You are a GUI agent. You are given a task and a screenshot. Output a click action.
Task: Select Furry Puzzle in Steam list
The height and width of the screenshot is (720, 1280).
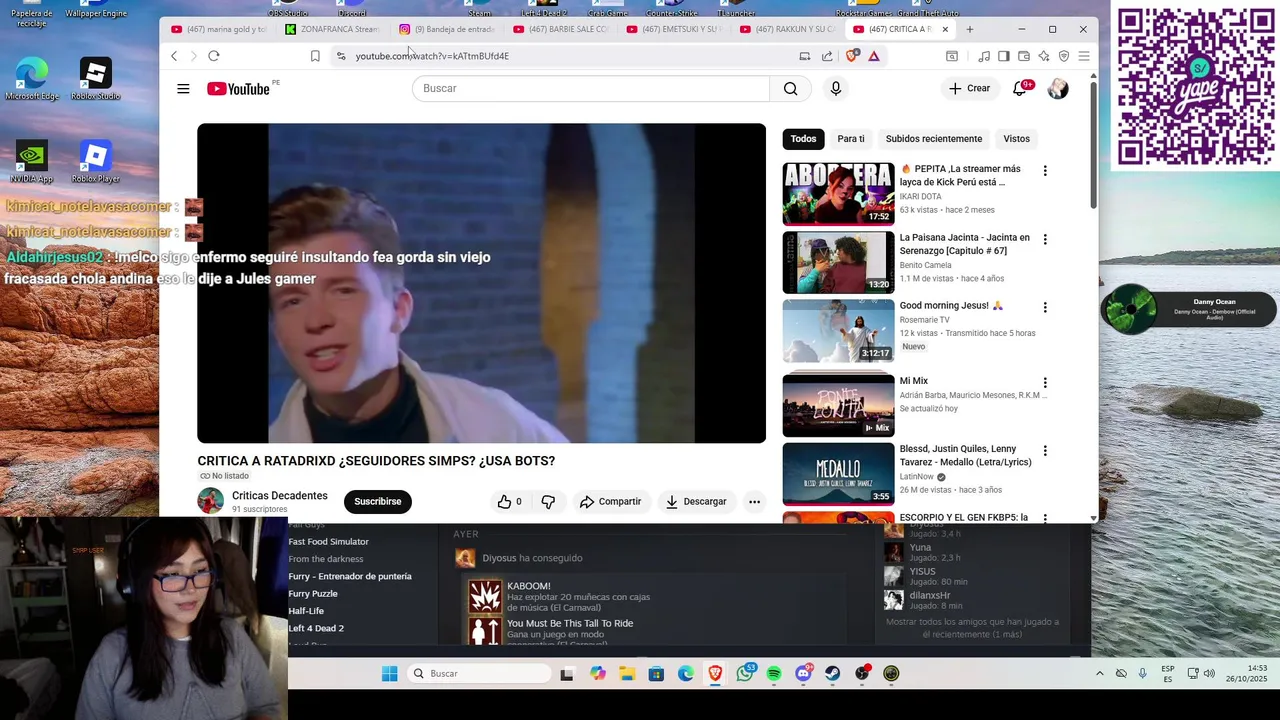(313, 594)
